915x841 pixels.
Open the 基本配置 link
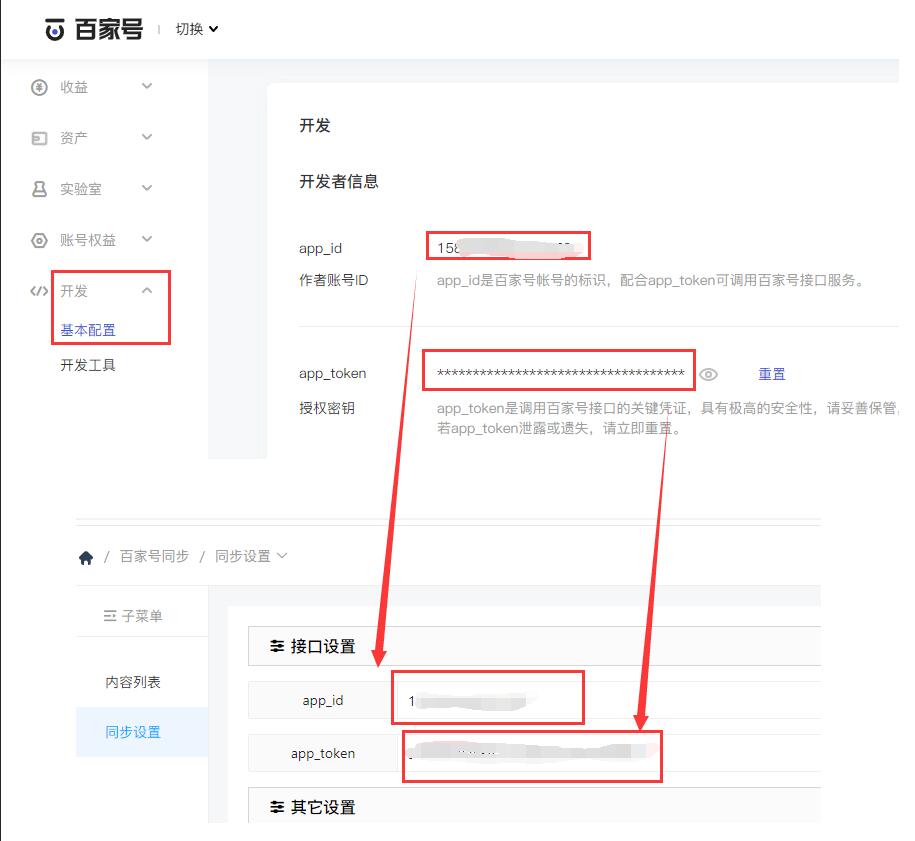point(88,330)
